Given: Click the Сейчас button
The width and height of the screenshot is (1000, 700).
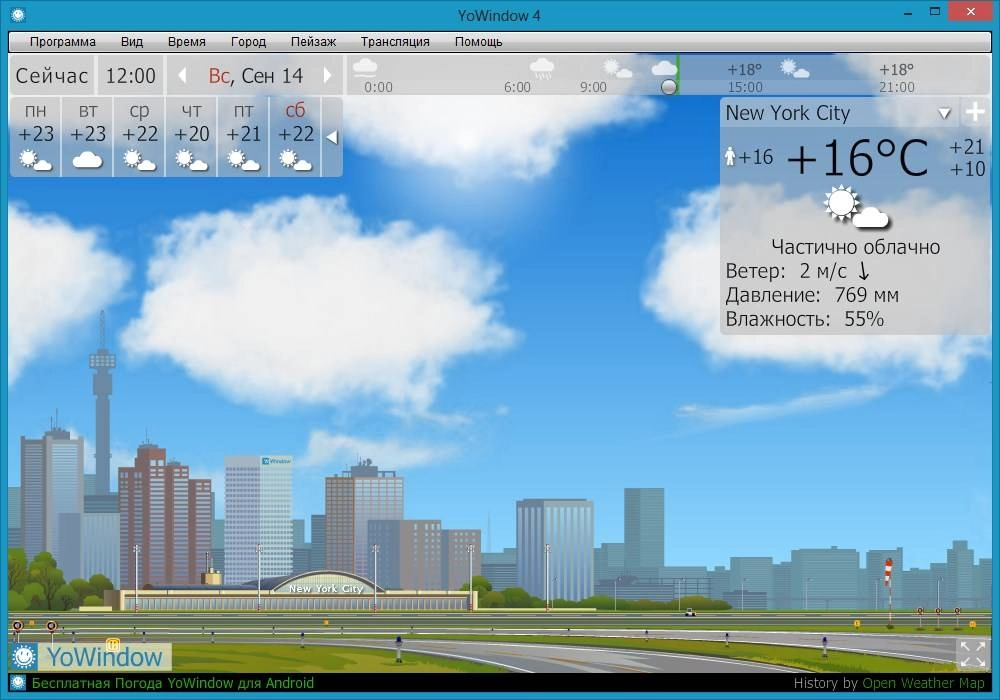Looking at the screenshot, I should click(52, 76).
